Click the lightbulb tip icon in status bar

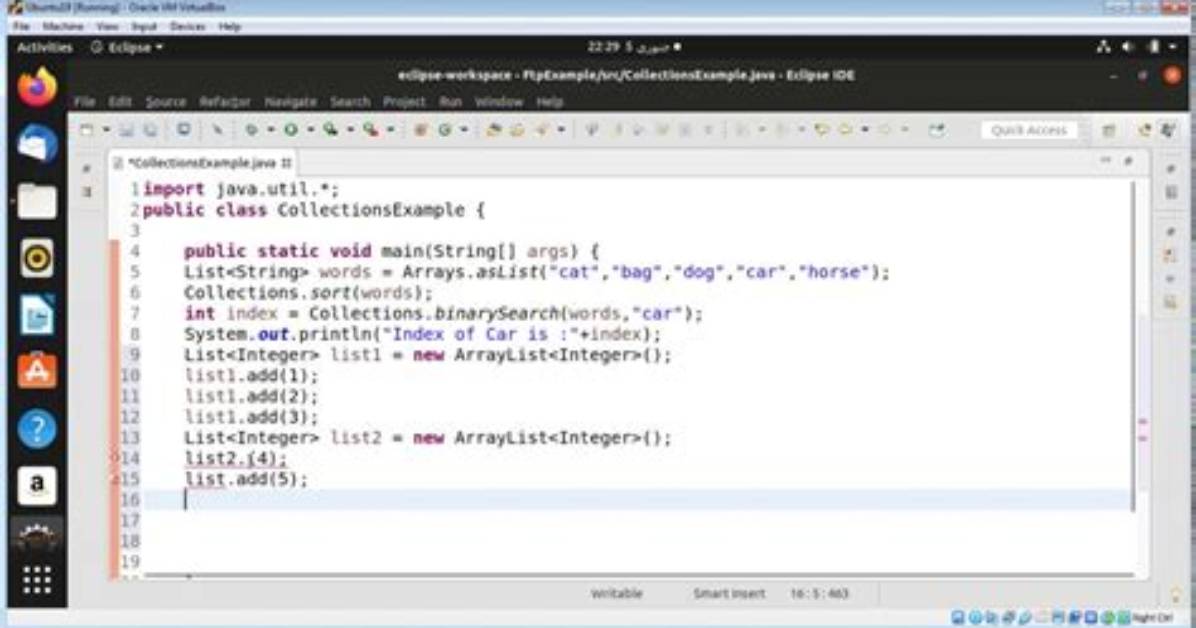[1175, 594]
